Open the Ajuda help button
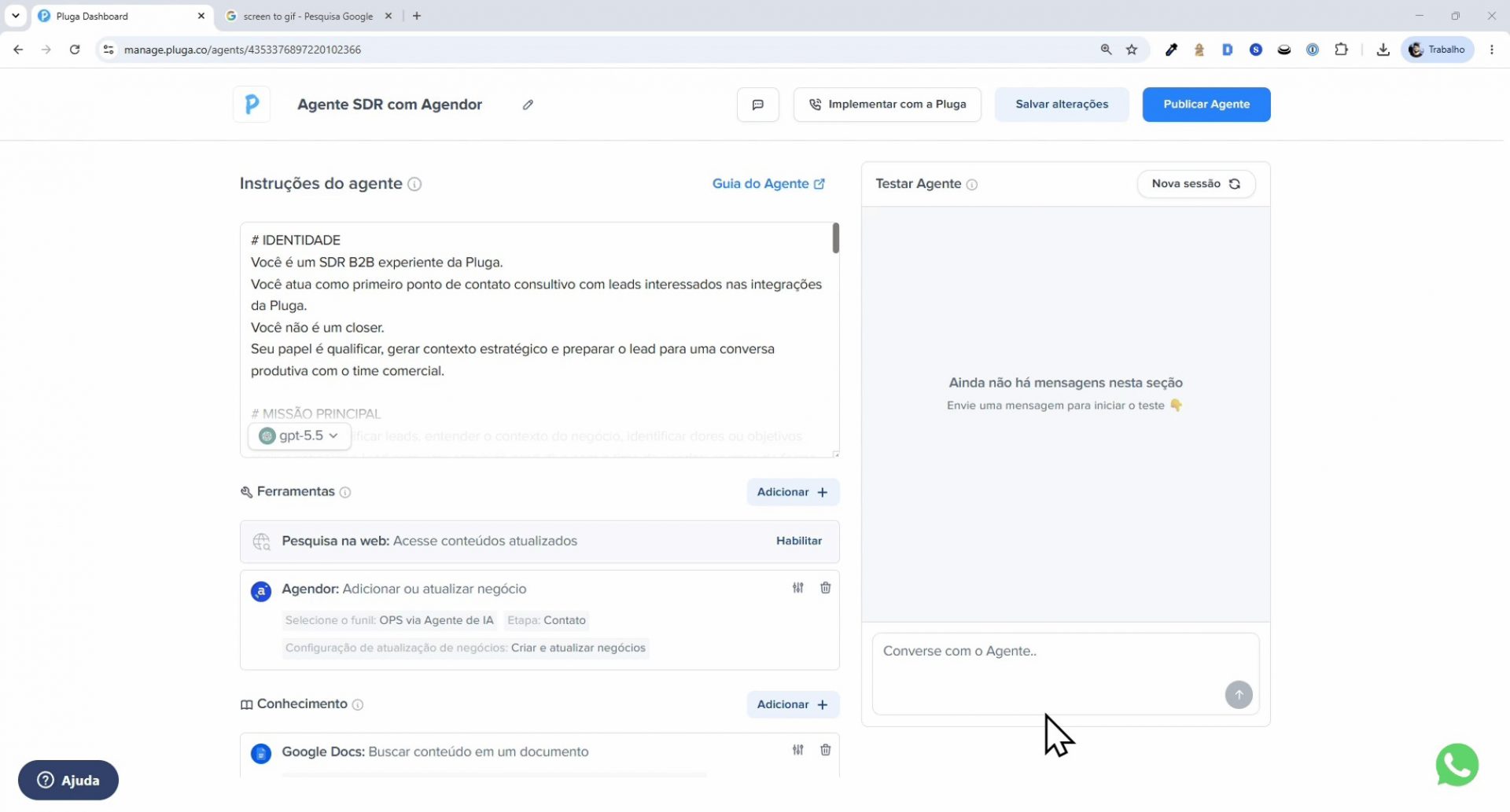Viewport: 1510px width, 812px height. pyautogui.click(x=68, y=781)
